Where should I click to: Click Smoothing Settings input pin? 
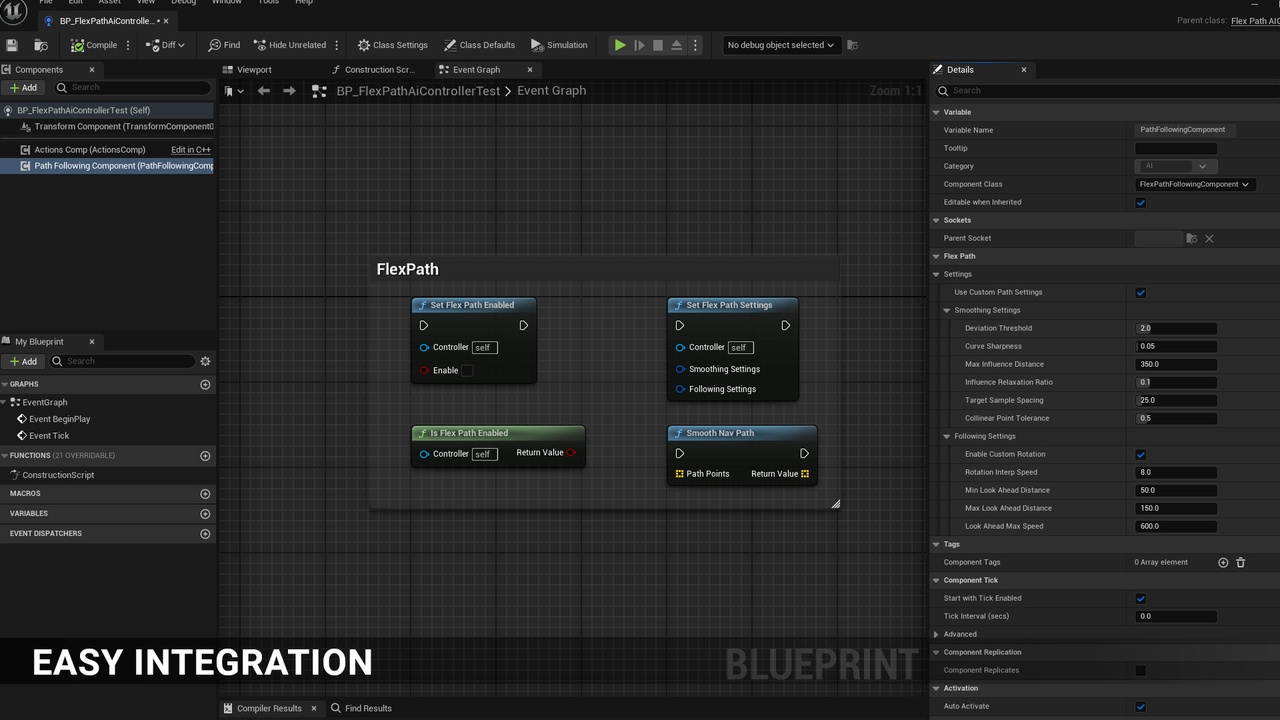point(680,369)
